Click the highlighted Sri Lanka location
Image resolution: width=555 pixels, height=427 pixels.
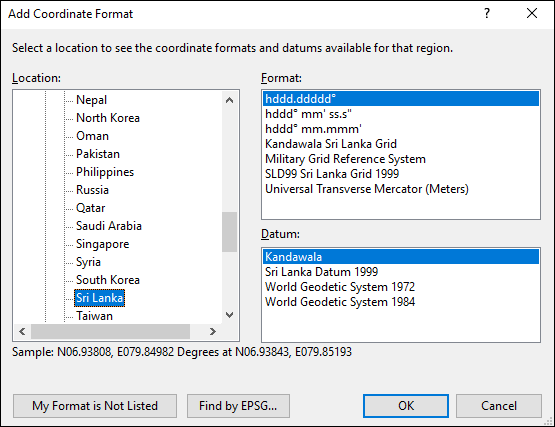click(x=99, y=298)
